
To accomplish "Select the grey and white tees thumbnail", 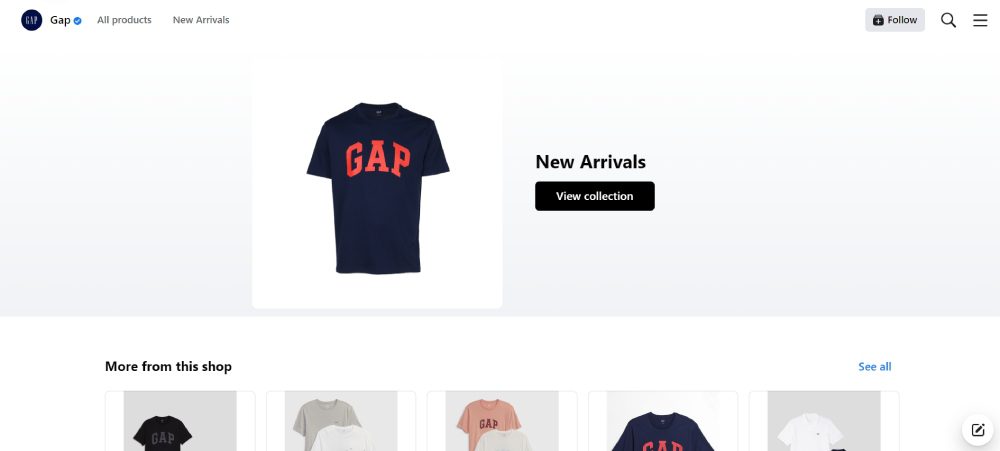I will [x=341, y=421].
